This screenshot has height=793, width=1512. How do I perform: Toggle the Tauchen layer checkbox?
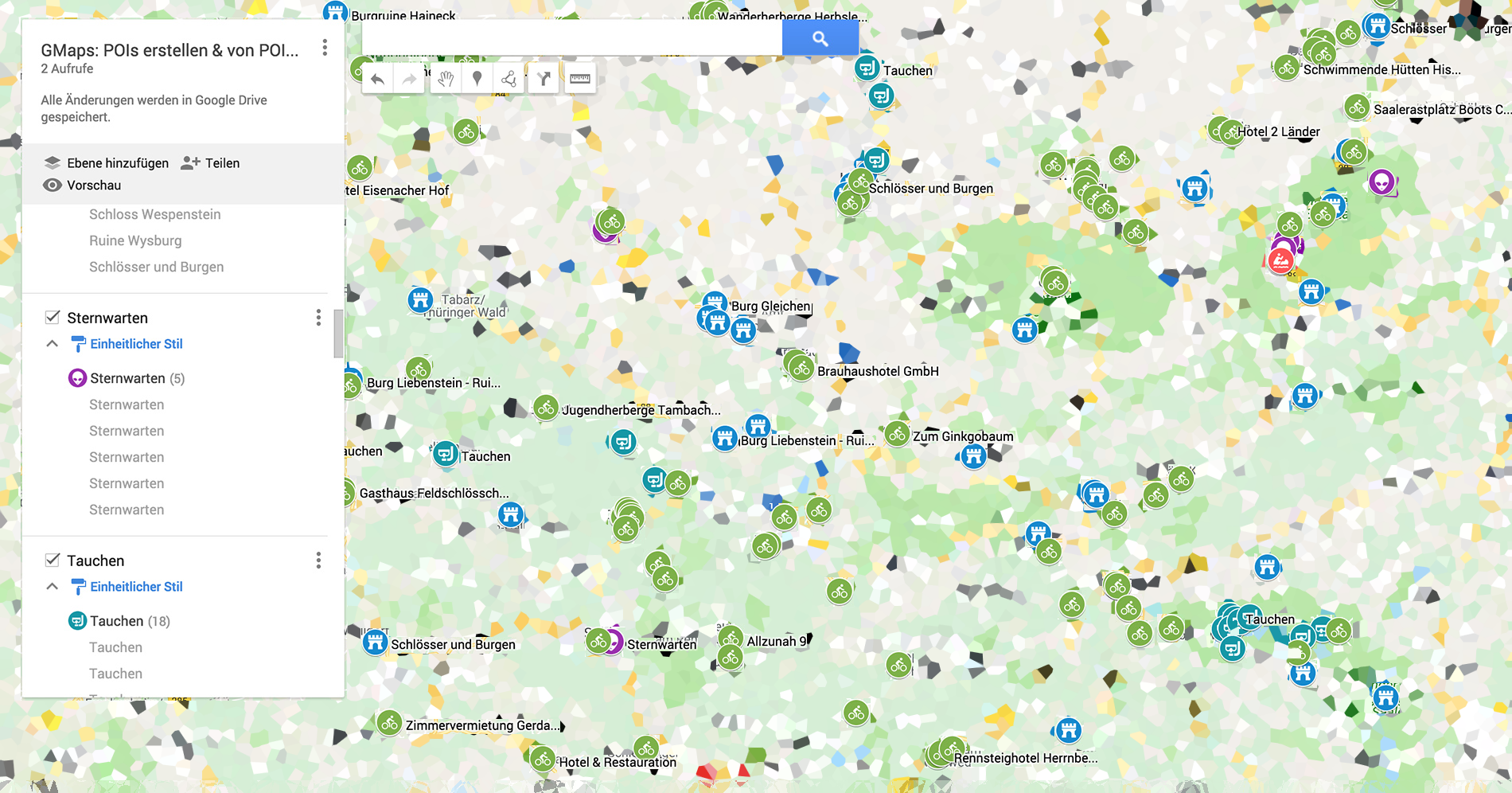(x=53, y=561)
